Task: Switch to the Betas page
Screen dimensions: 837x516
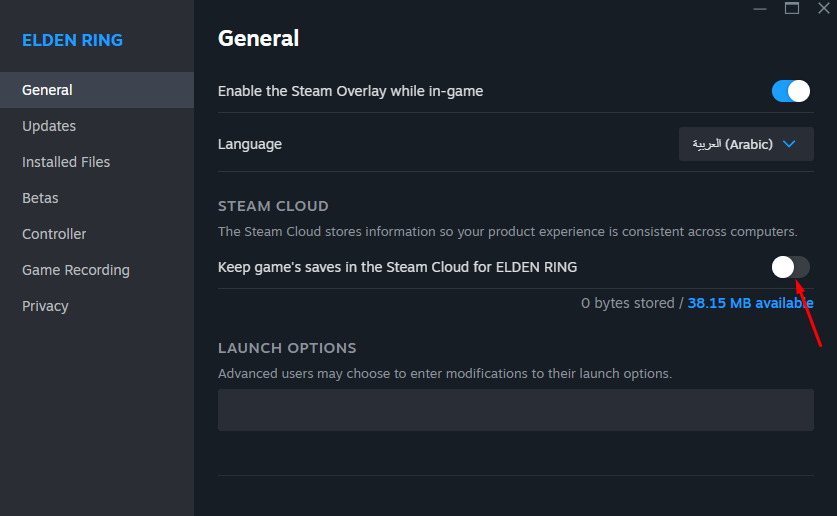Action: [40, 198]
